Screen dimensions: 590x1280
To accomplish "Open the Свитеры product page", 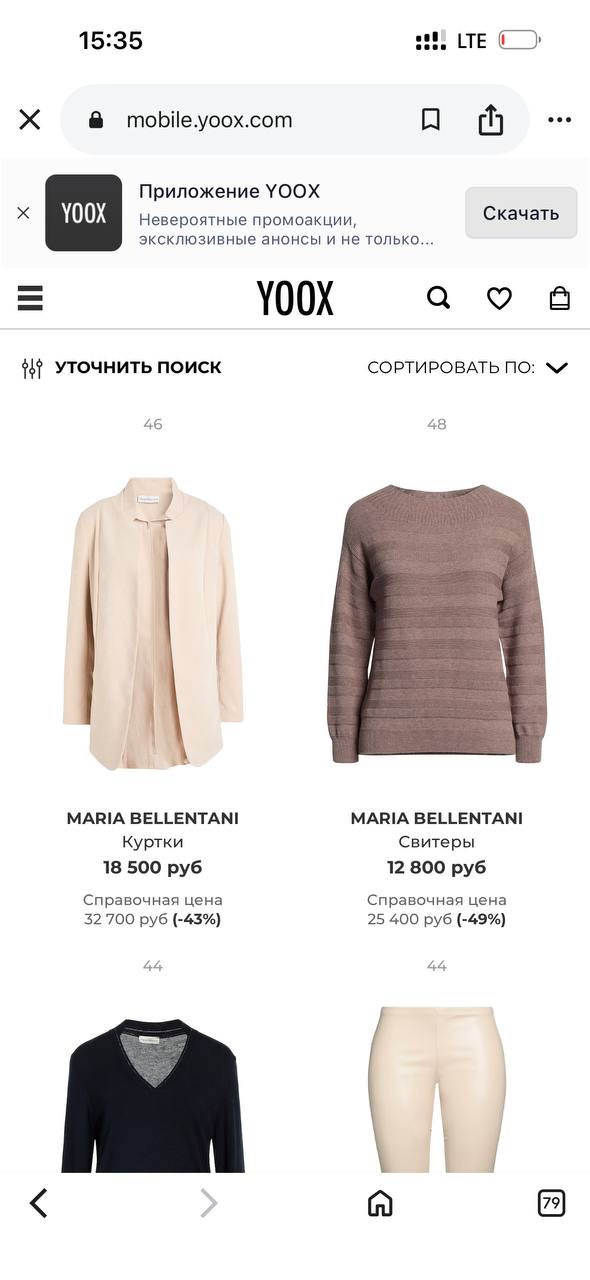I will 435,841.
